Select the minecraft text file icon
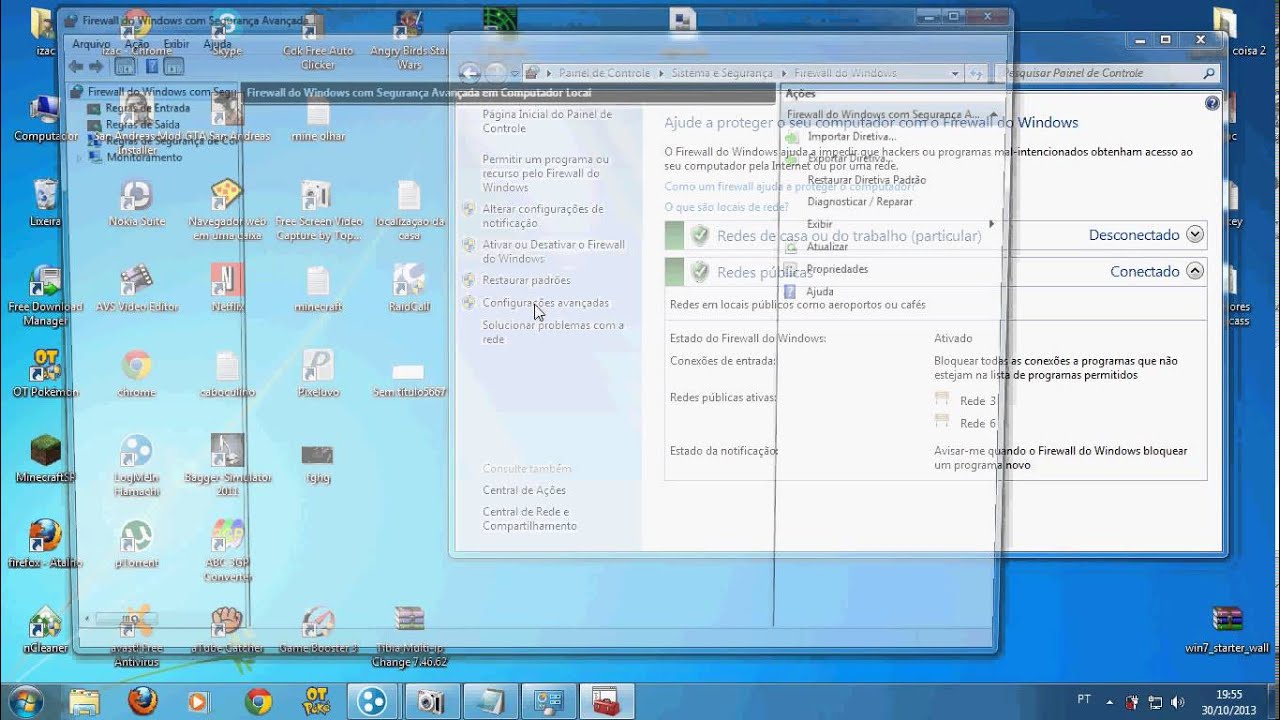The width and height of the screenshot is (1280, 720). (x=318, y=288)
